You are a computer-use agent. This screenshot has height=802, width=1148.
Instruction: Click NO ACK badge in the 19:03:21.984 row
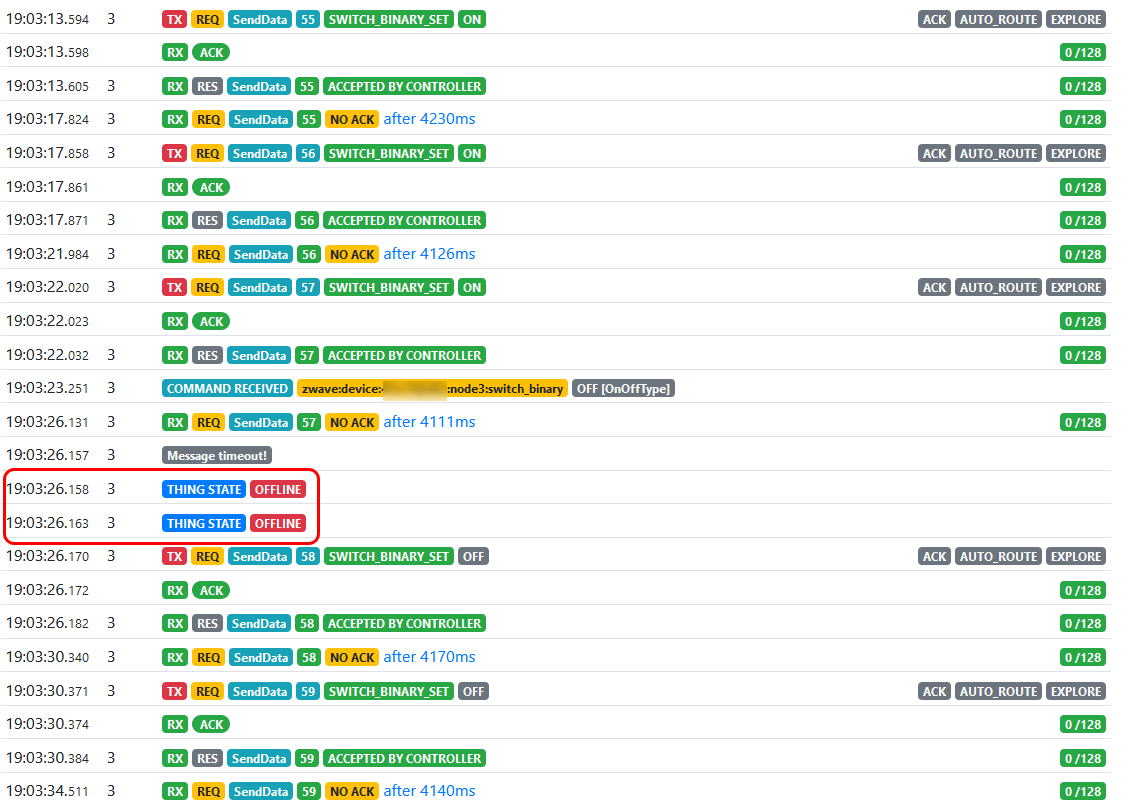click(x=351, y=254)
